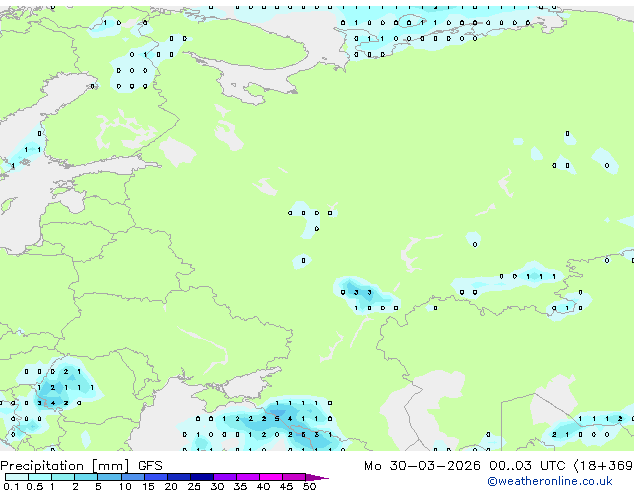
Task: Click the legend value '45'
Action: (x=286, y=486)
